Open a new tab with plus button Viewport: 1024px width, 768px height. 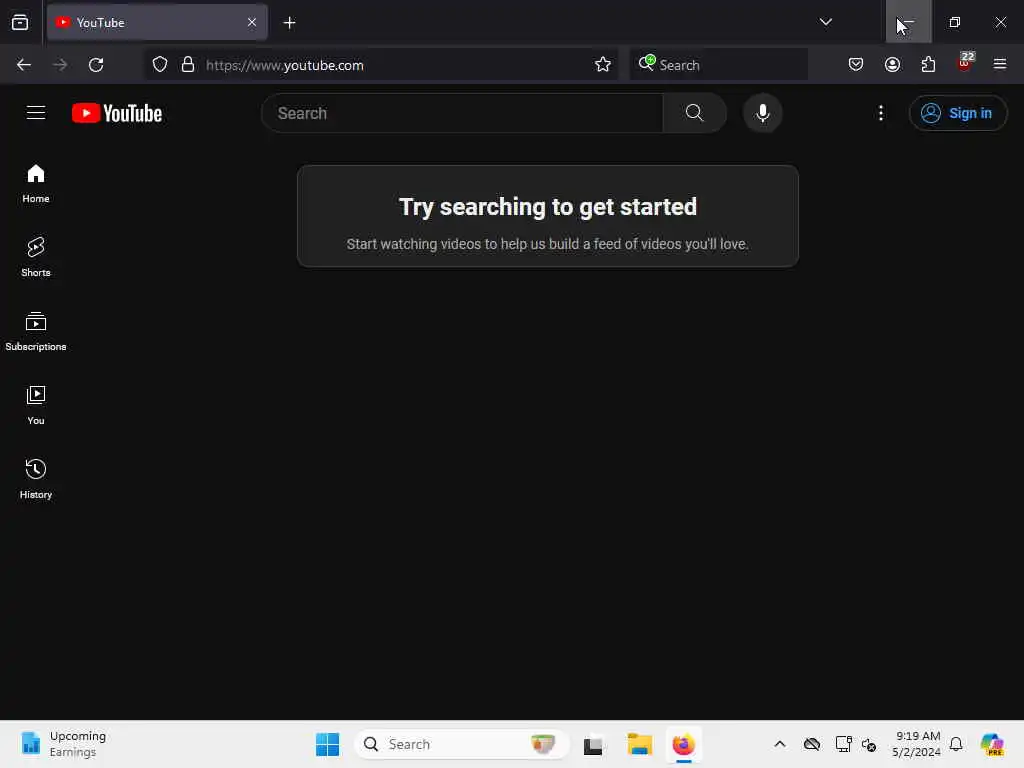click(x=289, y=23)
